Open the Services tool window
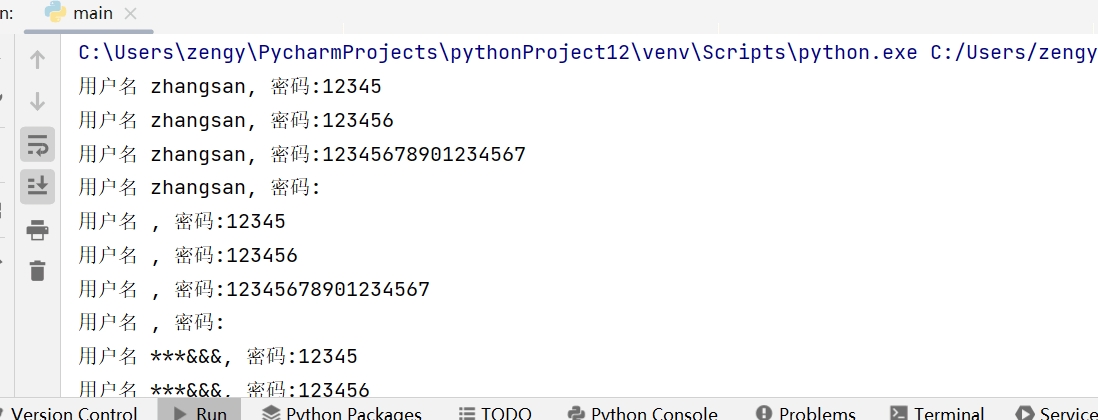The height and width of the screenshot is (420, 1098). point(1056,412)
